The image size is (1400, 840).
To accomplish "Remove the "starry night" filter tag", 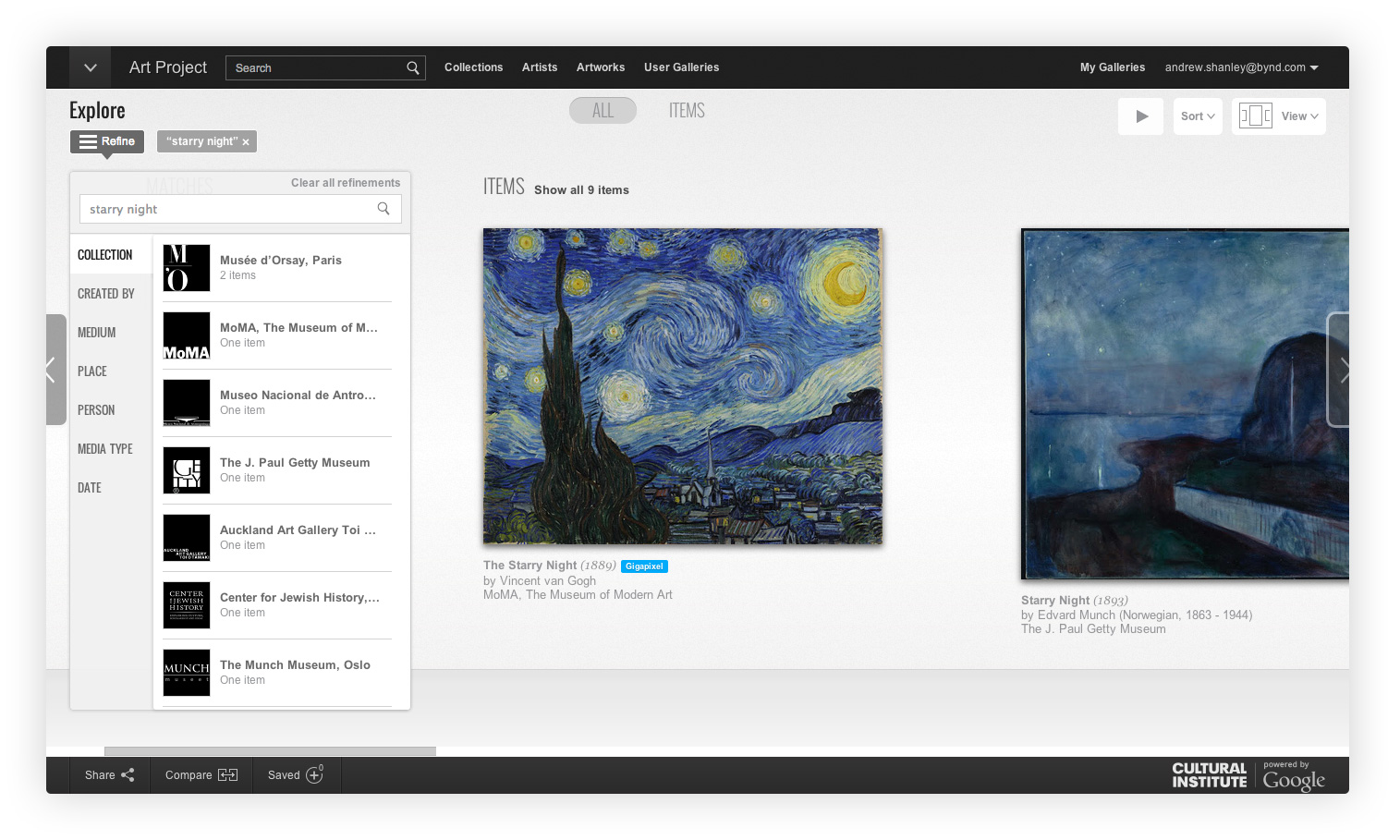I will click(x=246, y=142).
